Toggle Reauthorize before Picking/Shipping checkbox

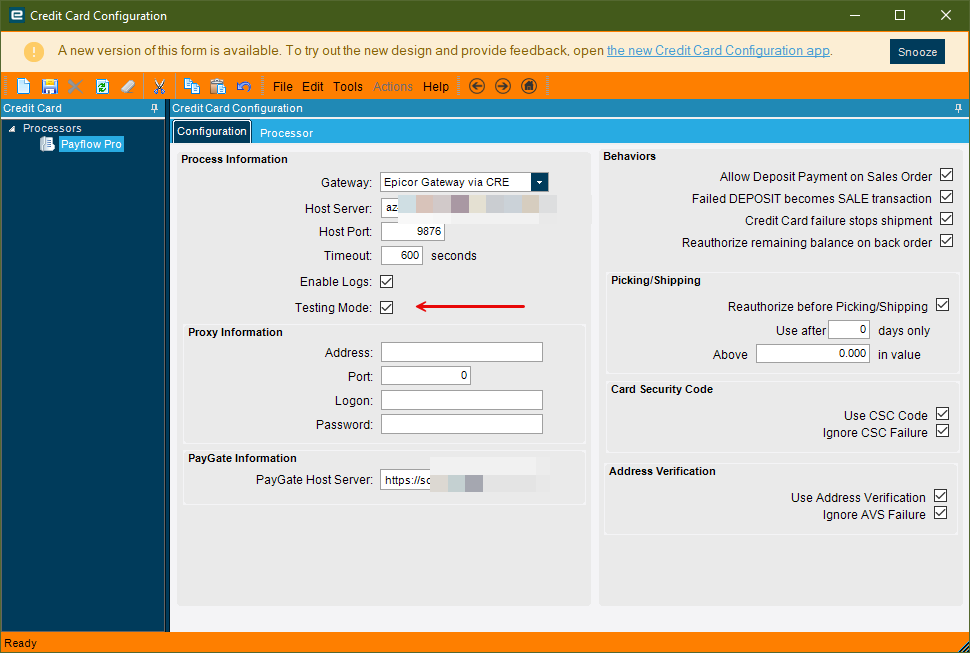943,305
